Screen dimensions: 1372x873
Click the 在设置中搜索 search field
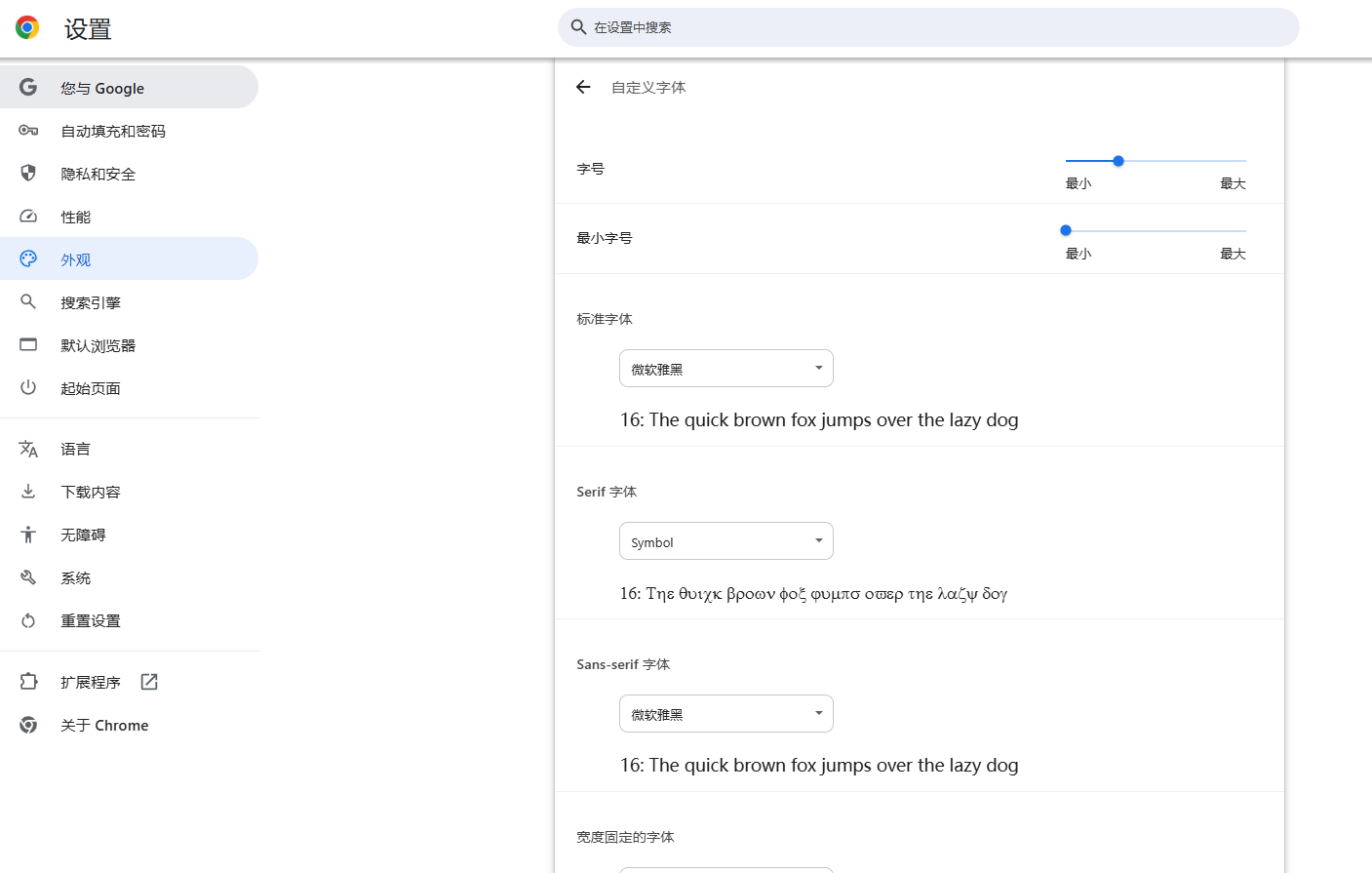pyautogui.click(x=928, y=27)
